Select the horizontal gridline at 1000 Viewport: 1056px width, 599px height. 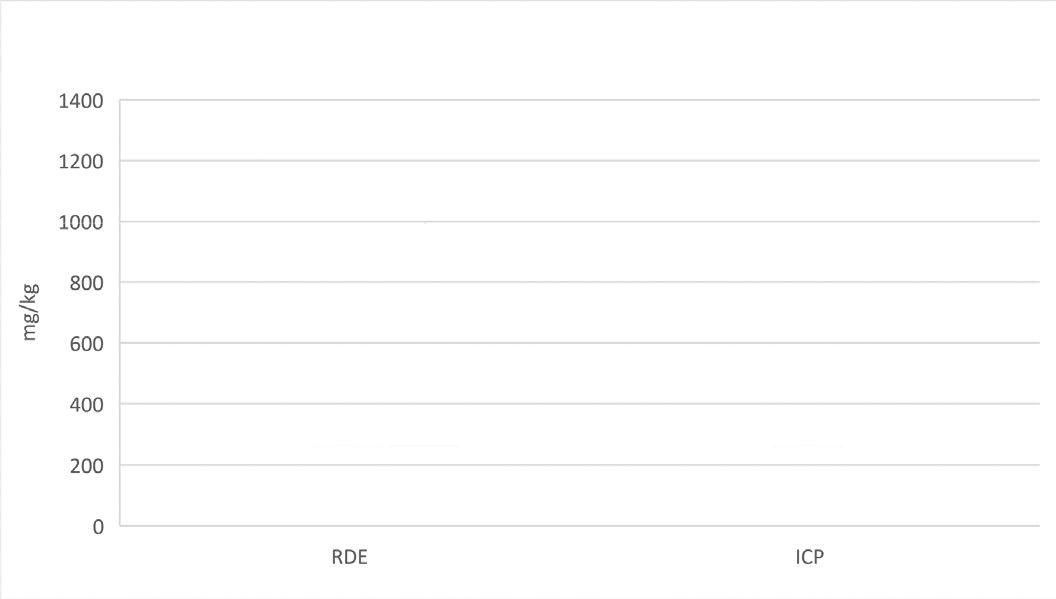click(x=580, y=222)
